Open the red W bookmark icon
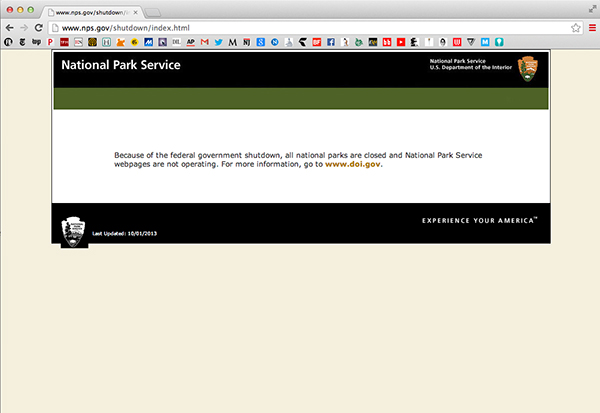The image size is (600, 413). point(457,42)
